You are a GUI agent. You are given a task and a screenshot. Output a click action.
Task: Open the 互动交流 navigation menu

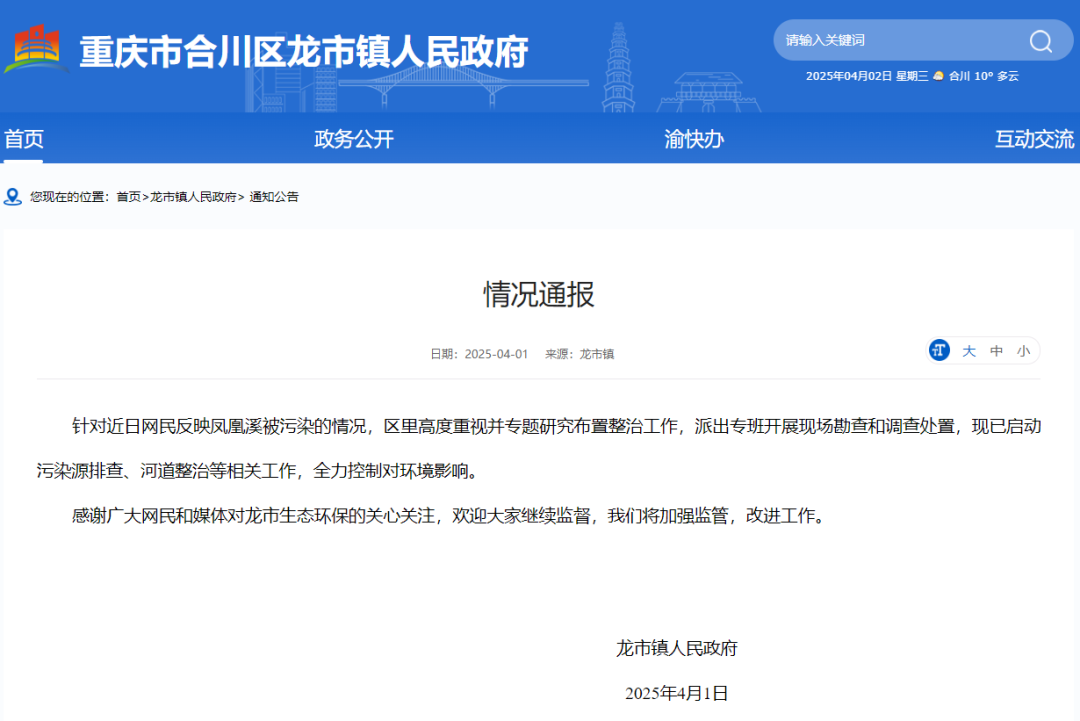point(1035,139)
